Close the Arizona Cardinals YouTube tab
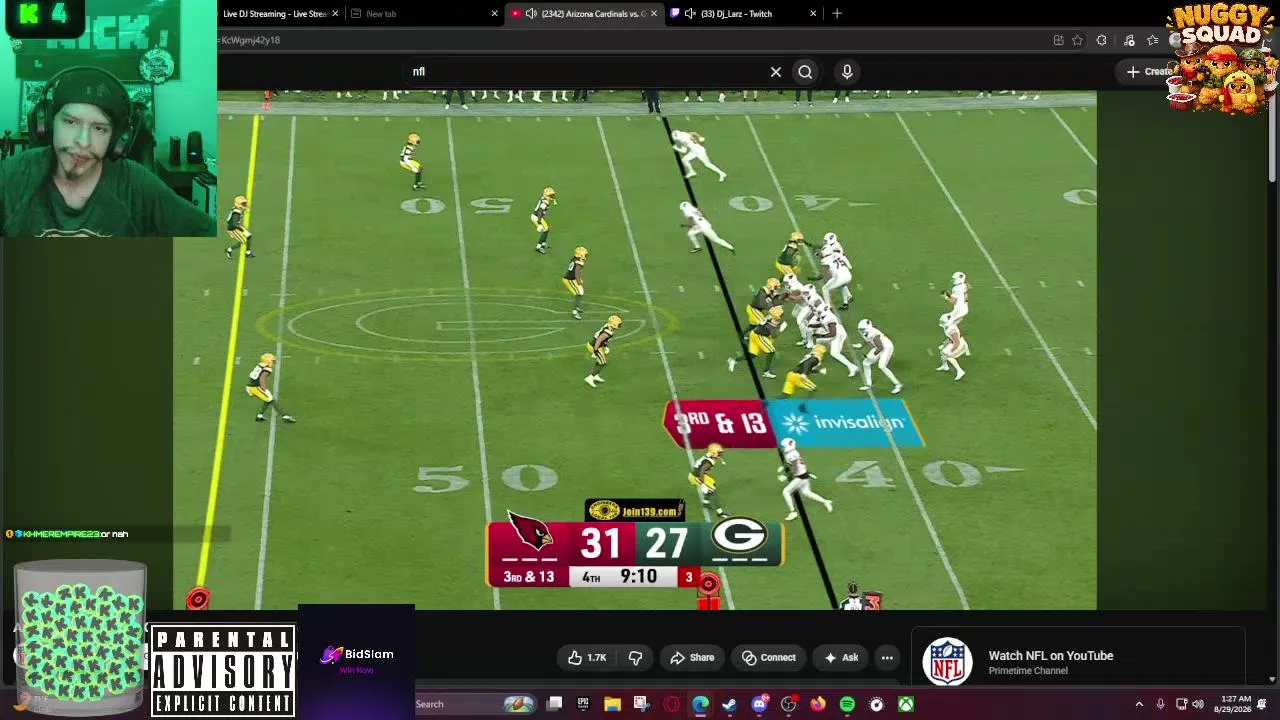 [654, 14]
